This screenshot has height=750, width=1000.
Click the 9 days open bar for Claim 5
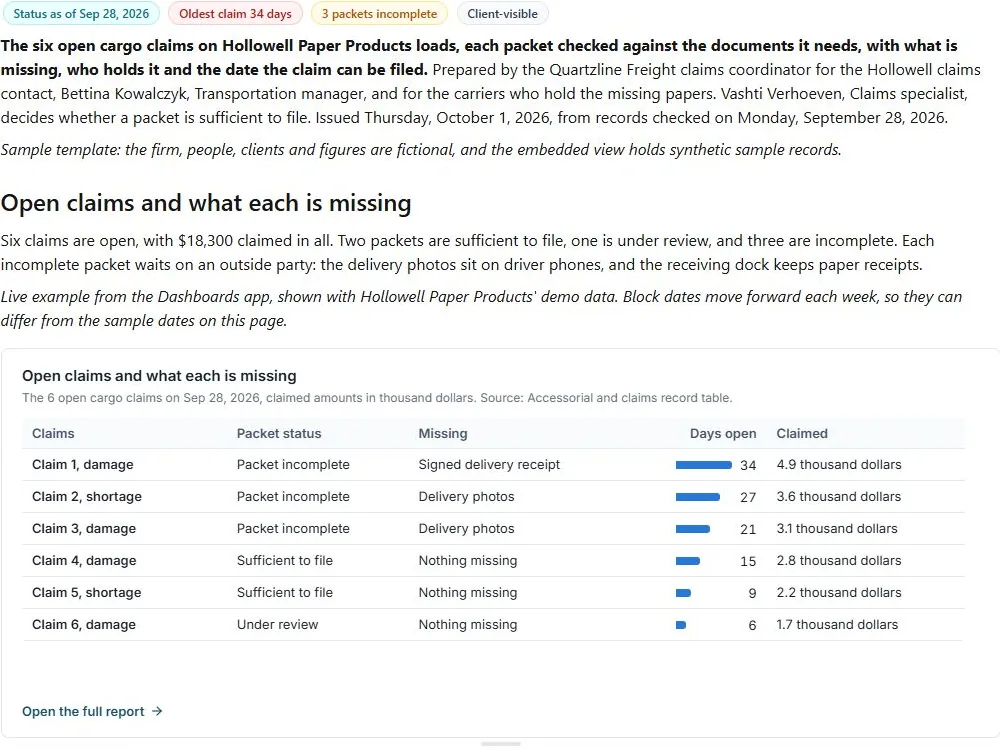pyautogui.click(x=683, y=592)
